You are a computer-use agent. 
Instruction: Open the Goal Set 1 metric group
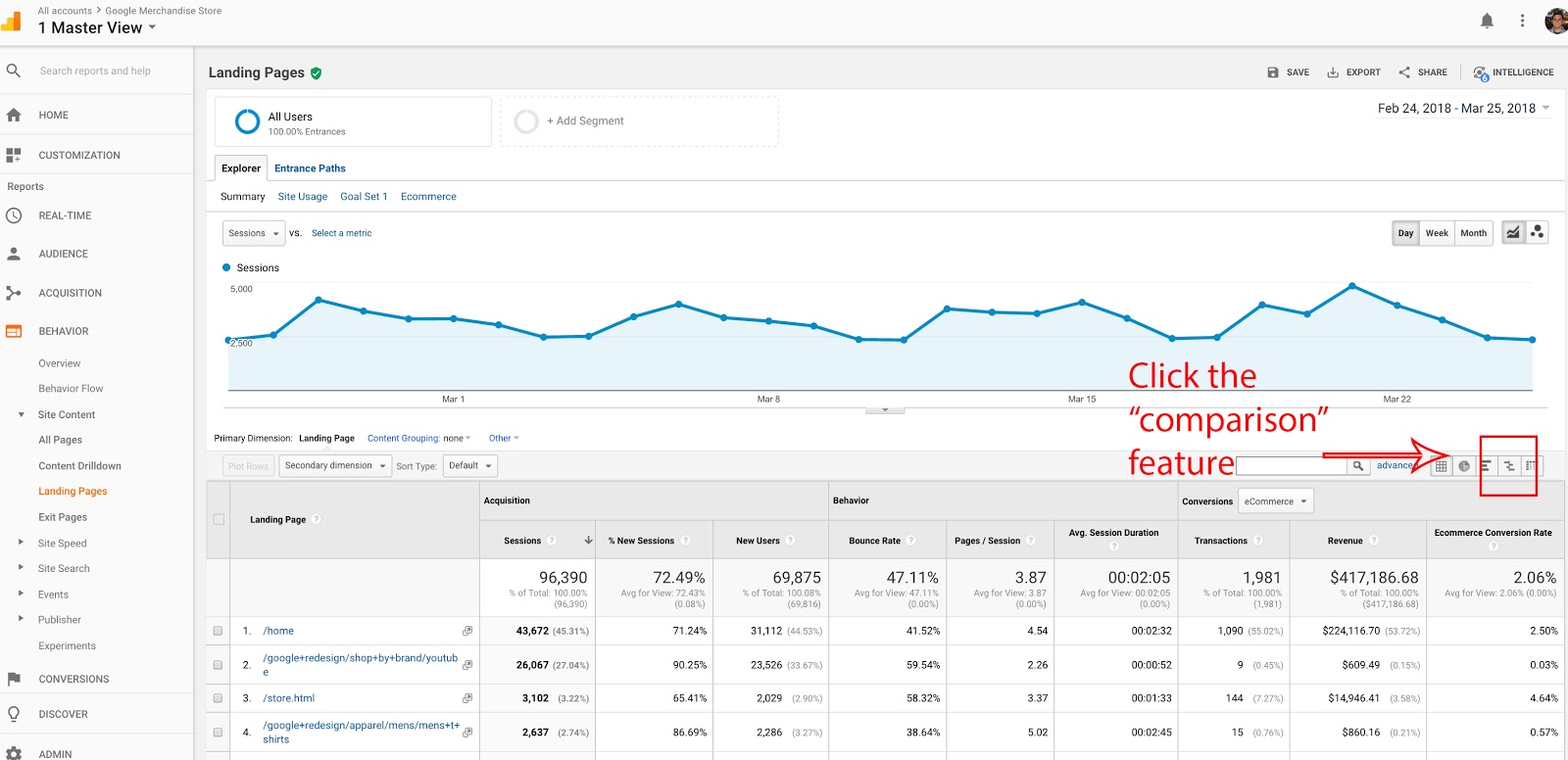click(x=364, y=197)
